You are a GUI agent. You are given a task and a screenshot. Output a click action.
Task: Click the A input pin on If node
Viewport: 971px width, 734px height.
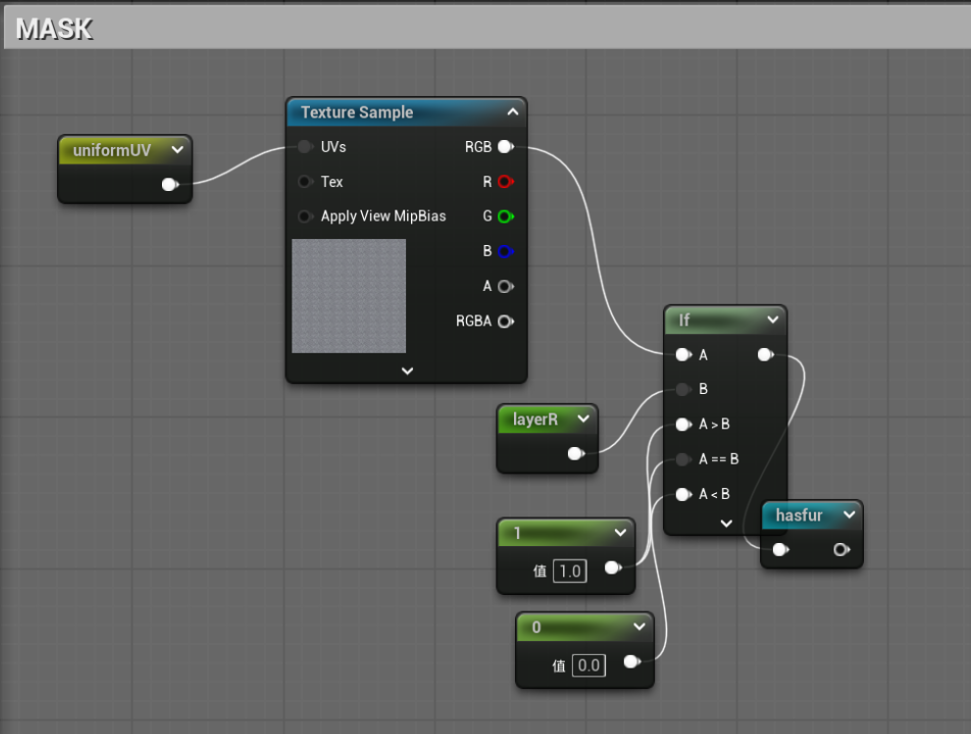coord(683,355)
